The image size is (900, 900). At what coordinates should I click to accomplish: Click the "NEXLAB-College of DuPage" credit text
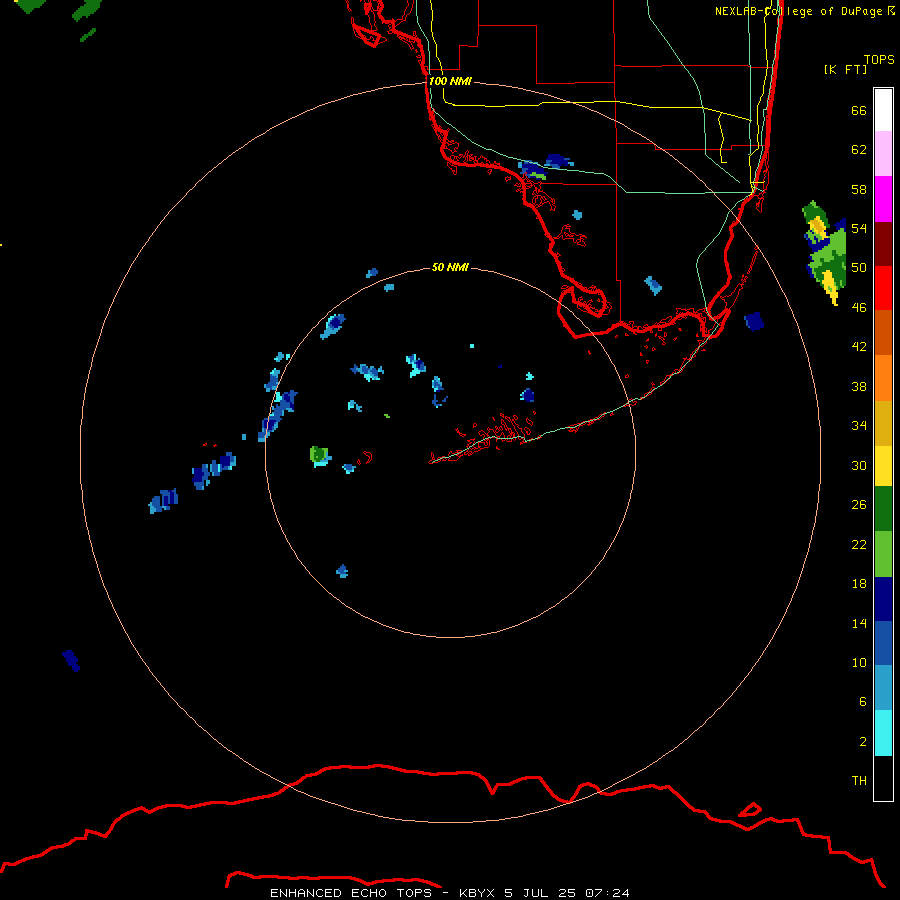[x=799, y=11]
